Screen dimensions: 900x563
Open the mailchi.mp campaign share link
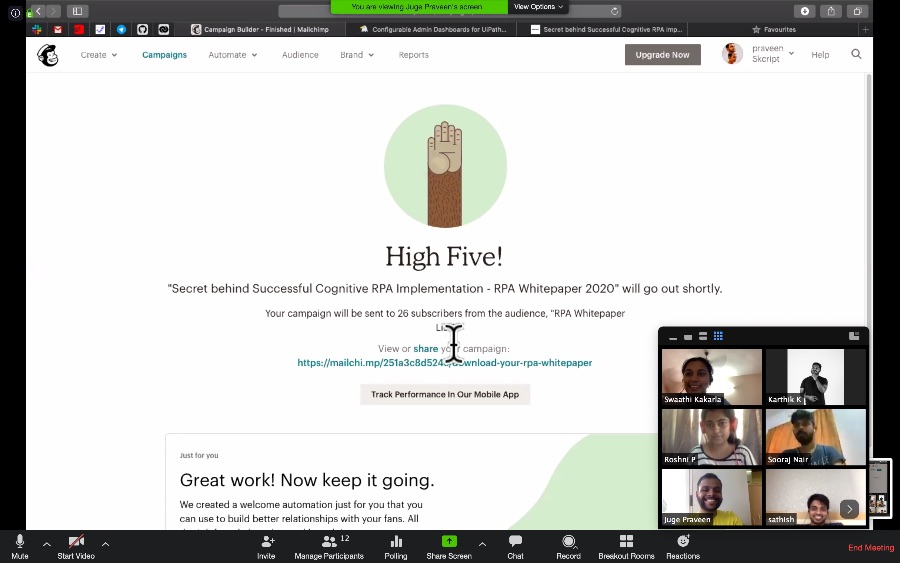click(444, 363)
